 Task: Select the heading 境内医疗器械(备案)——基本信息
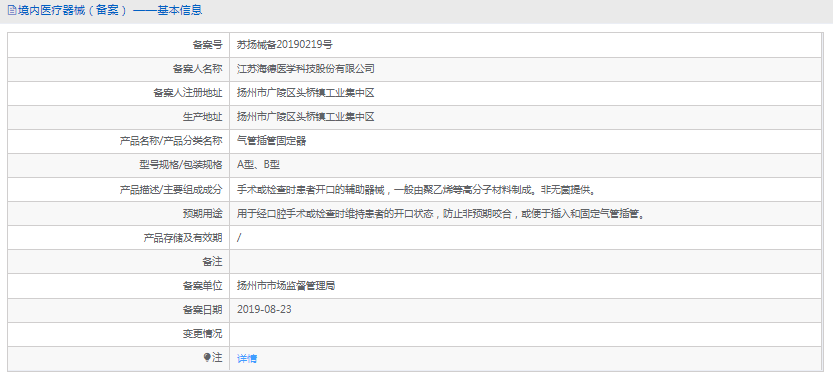(109, 10)
